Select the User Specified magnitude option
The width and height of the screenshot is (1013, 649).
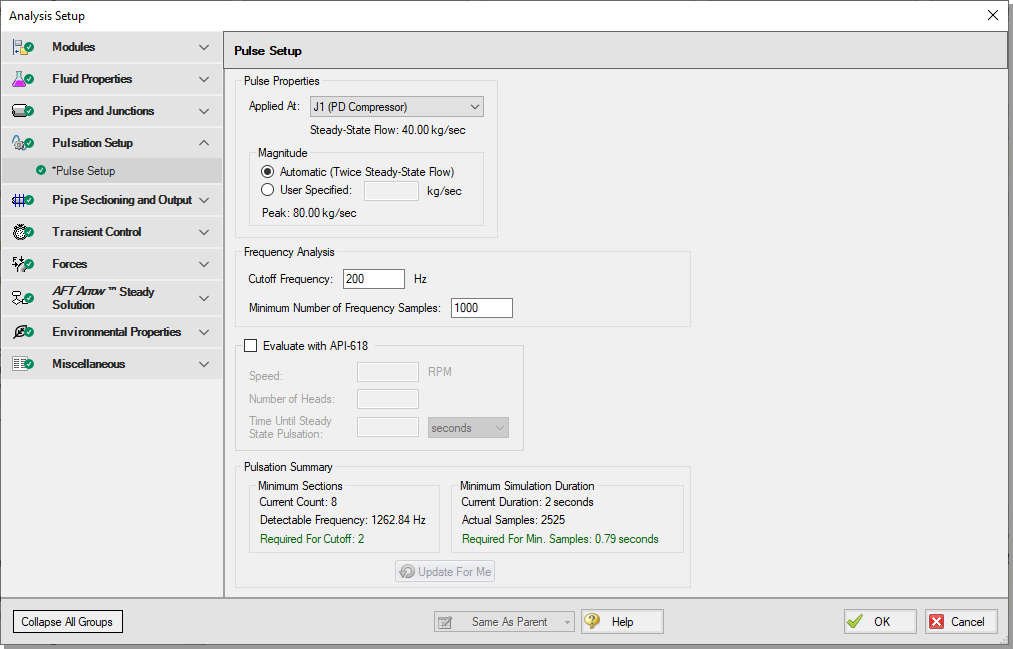click(267, 190)
